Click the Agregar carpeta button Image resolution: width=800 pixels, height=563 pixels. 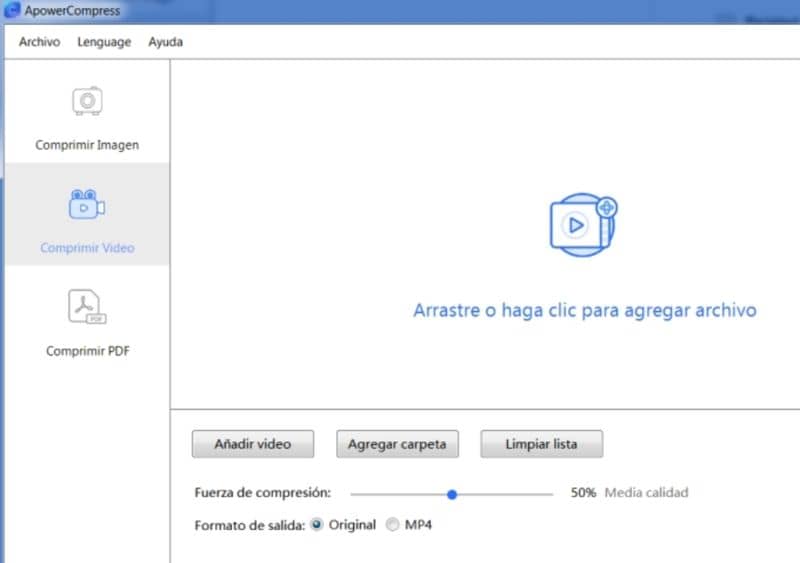[x=397, y=444]
